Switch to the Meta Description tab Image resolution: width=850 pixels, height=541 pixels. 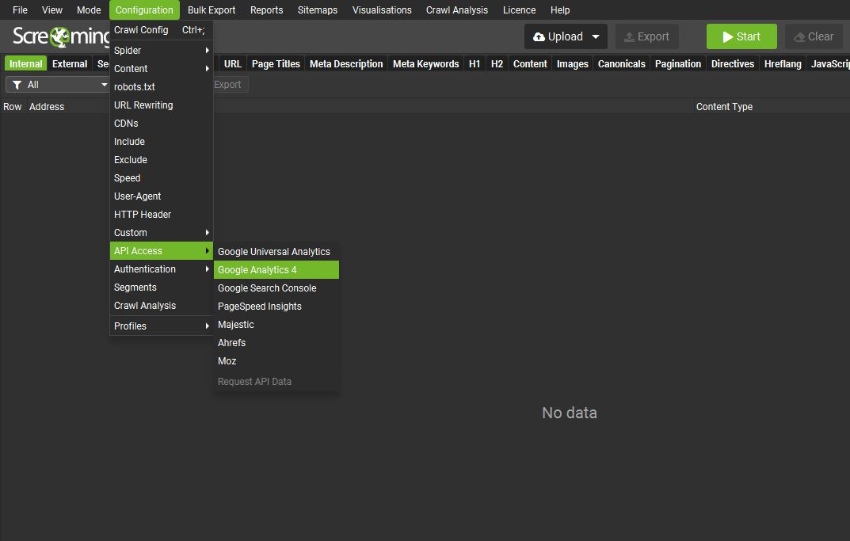pyautogui.click(x=346, y=64)
